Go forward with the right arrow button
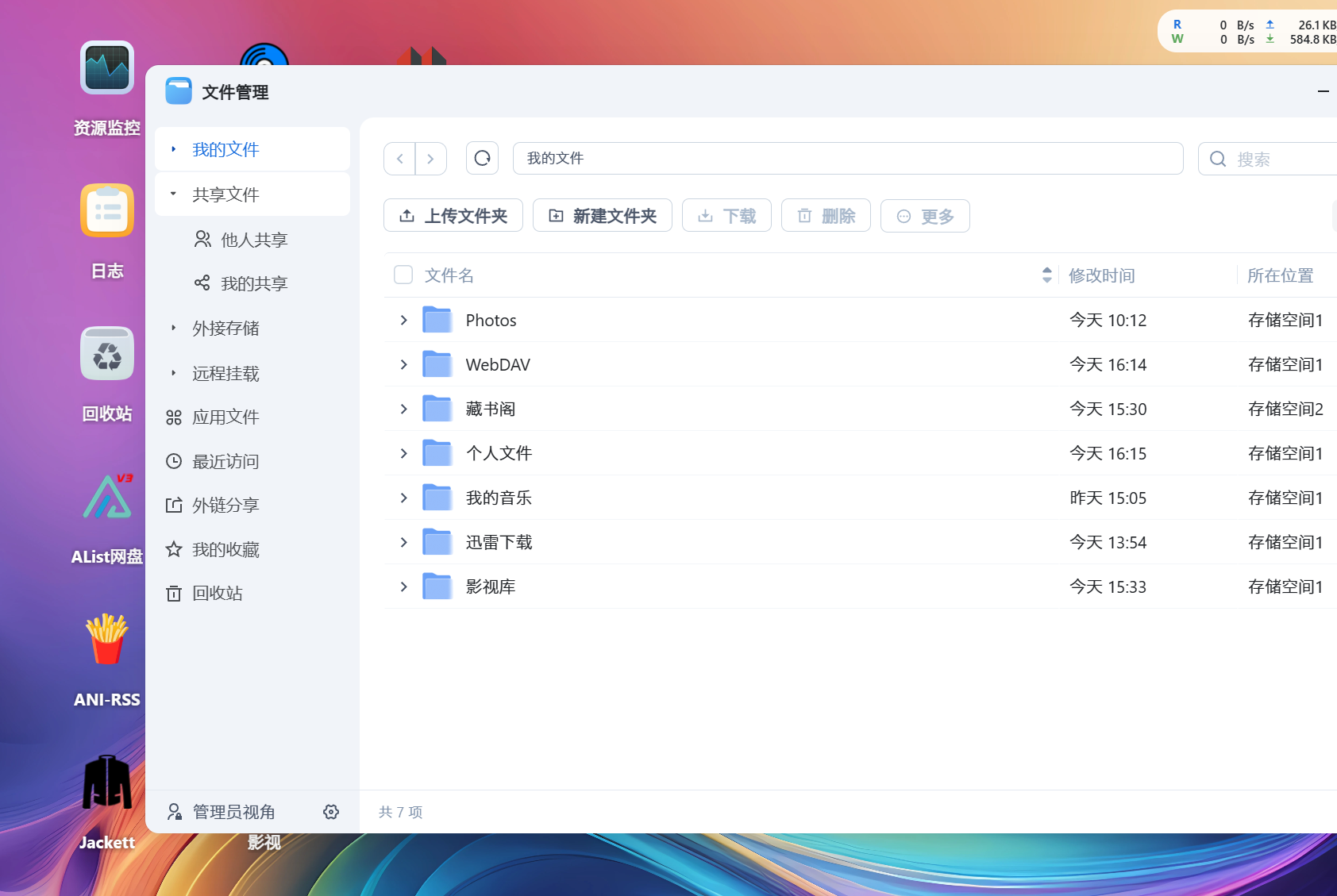Viewport: 1337px width, 896px height. (x=430, y=159)
